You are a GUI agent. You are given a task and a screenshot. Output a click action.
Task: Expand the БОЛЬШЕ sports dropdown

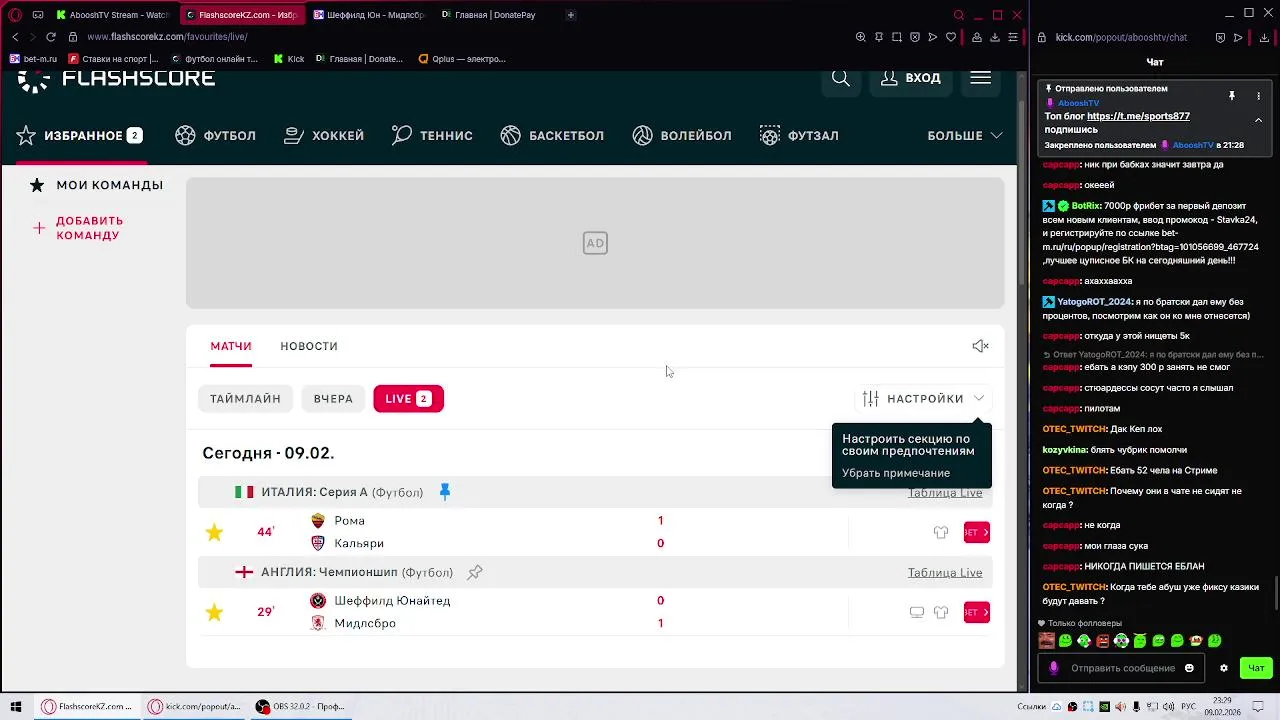964,135
